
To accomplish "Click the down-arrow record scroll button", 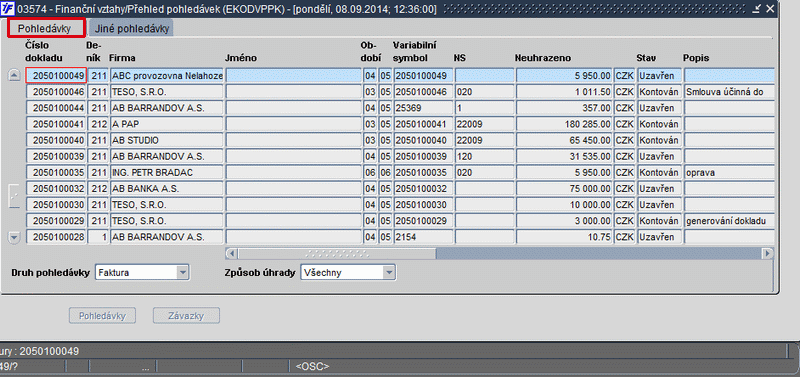I will 14,237.
